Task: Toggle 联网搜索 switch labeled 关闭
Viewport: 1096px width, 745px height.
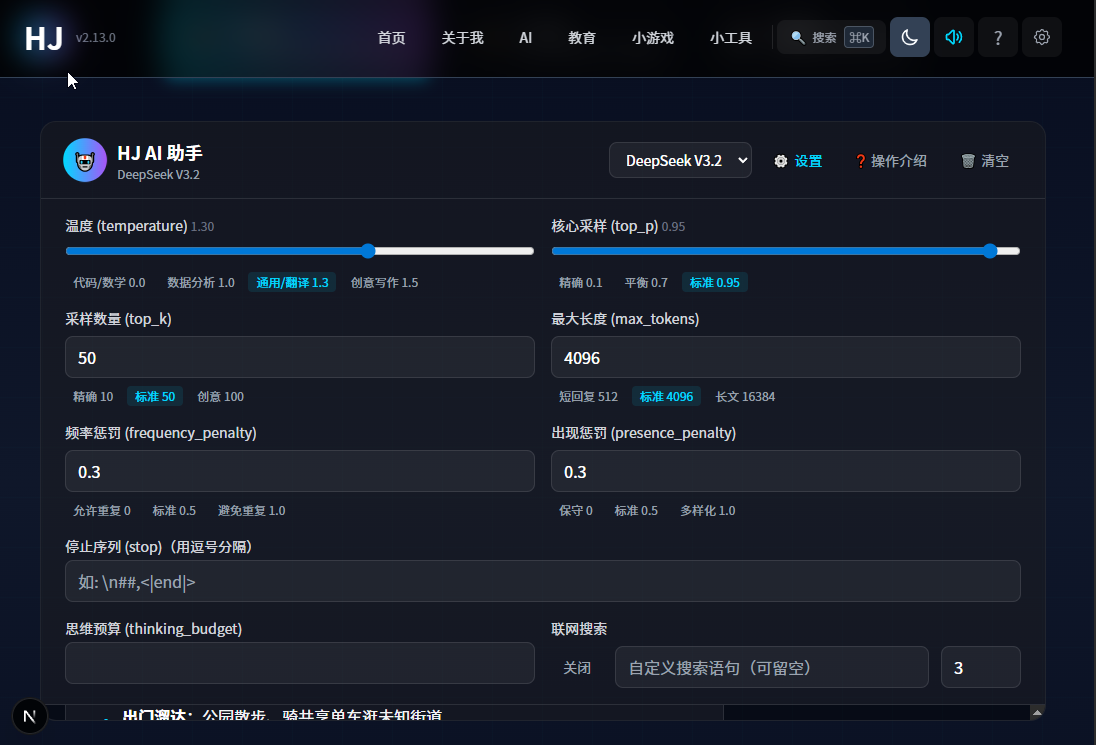Action: tap(577, 668)
